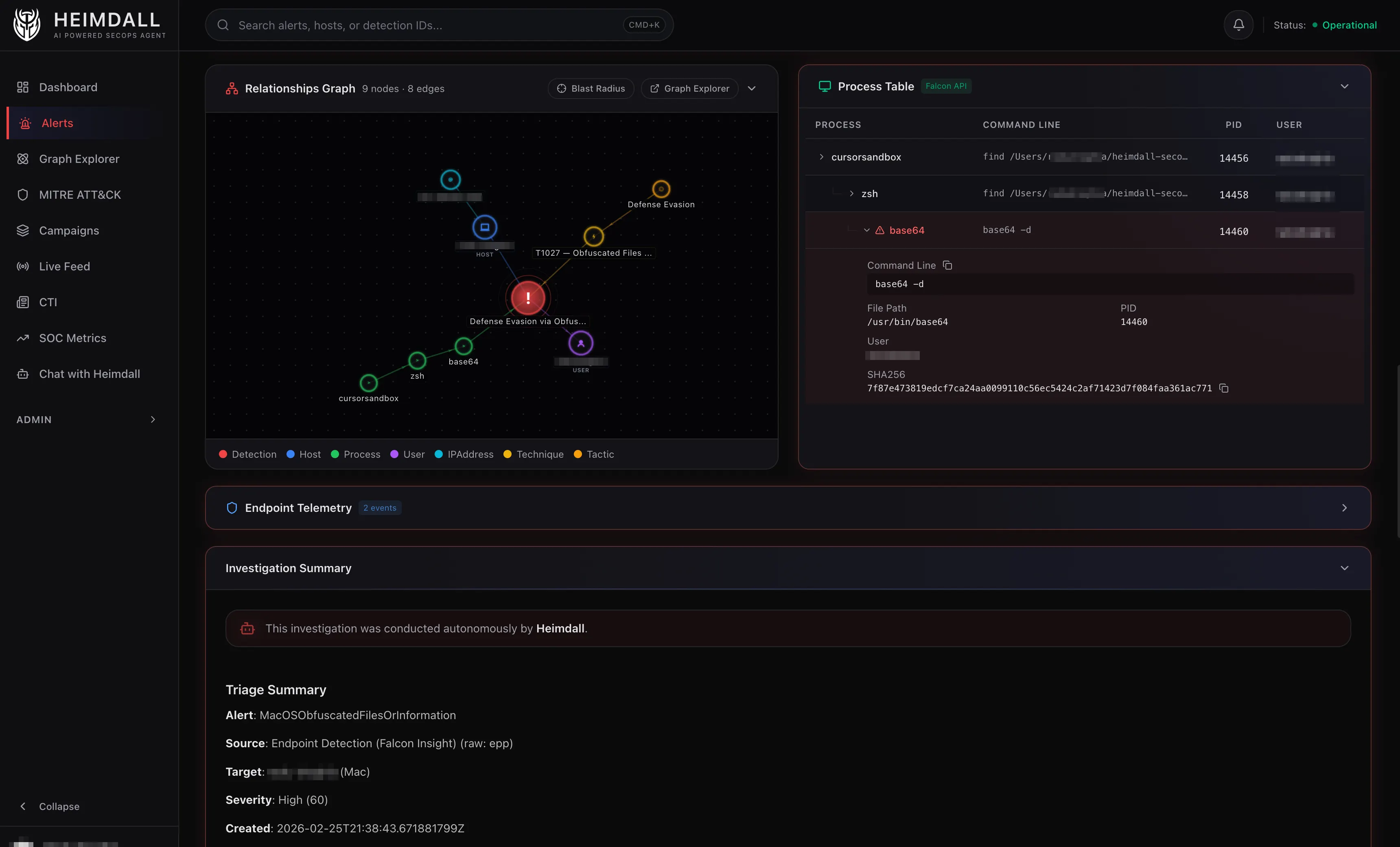Copy the SHA256 hash using the copy icon
This screenshot has height=847, width=1400.
(x=1224, y=389)
